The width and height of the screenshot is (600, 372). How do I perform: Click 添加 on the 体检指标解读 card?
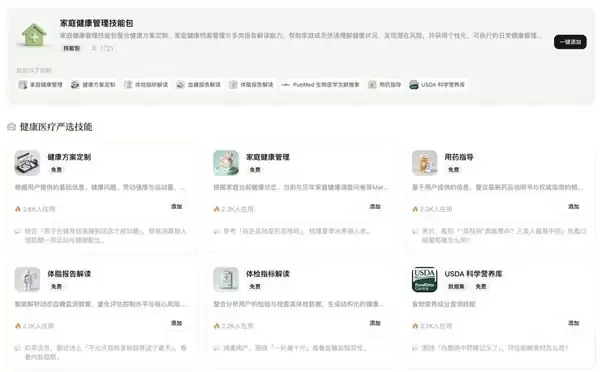[x=375, y=323]
